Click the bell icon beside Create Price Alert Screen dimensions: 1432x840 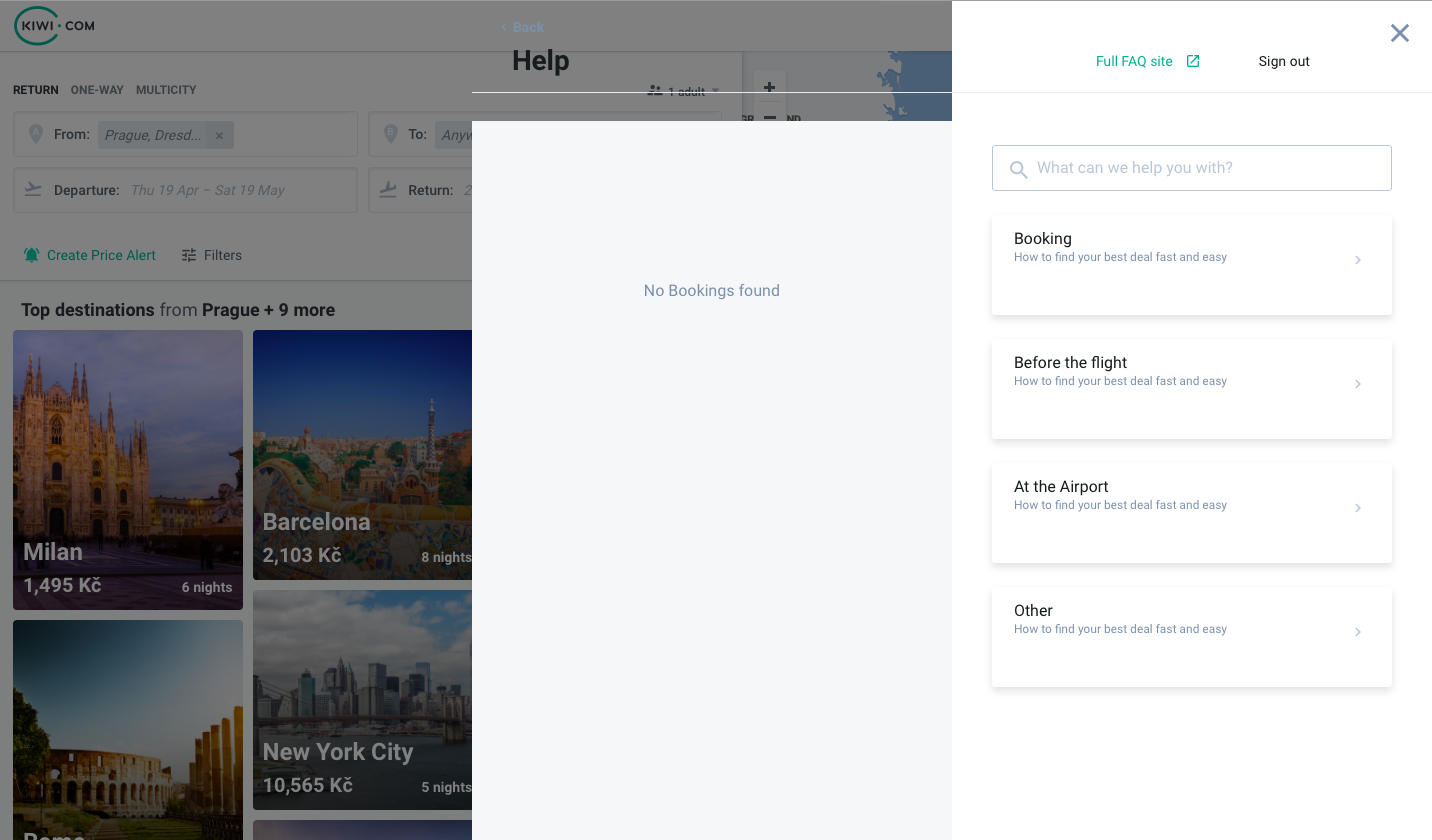[32, 255]
